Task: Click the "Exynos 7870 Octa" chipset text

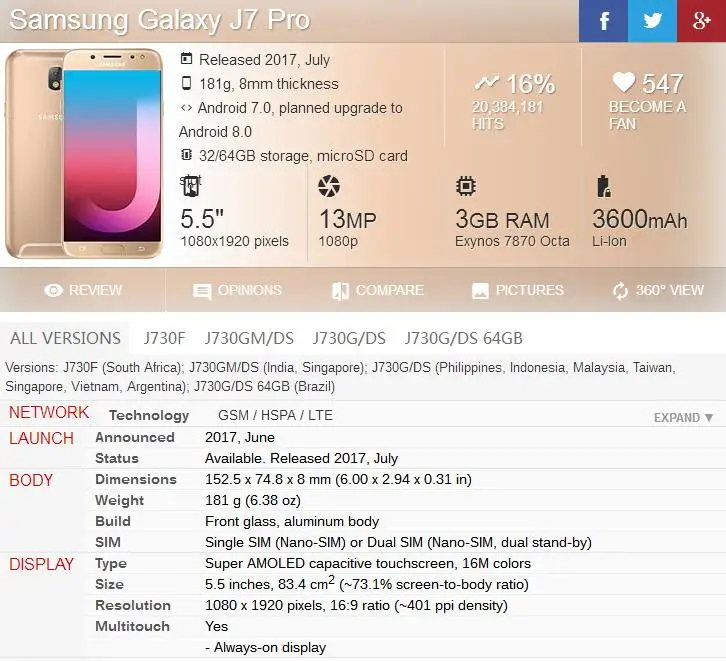Action: (x=512, y=241)
